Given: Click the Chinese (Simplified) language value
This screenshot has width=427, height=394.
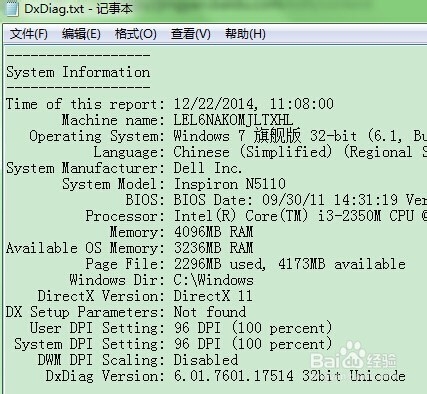Looking at the screenshot, I should pyautogui.click(x=253, y=152).
